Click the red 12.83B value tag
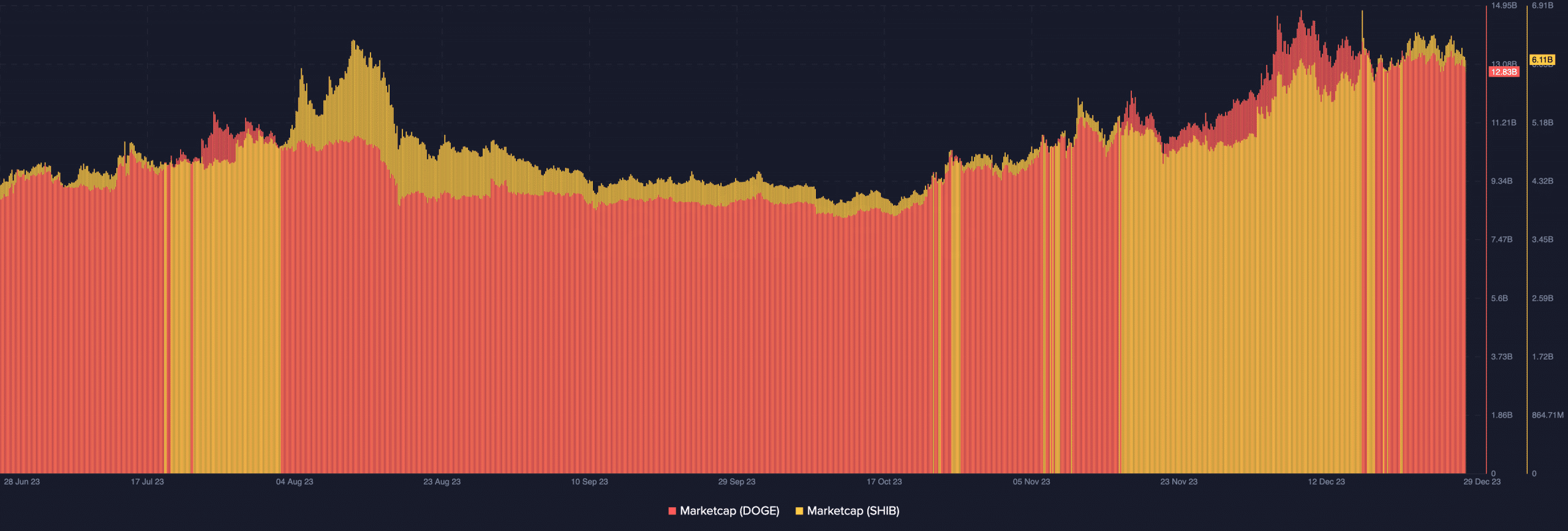This screenshot has width=1568, height=531. (1504, 72)
